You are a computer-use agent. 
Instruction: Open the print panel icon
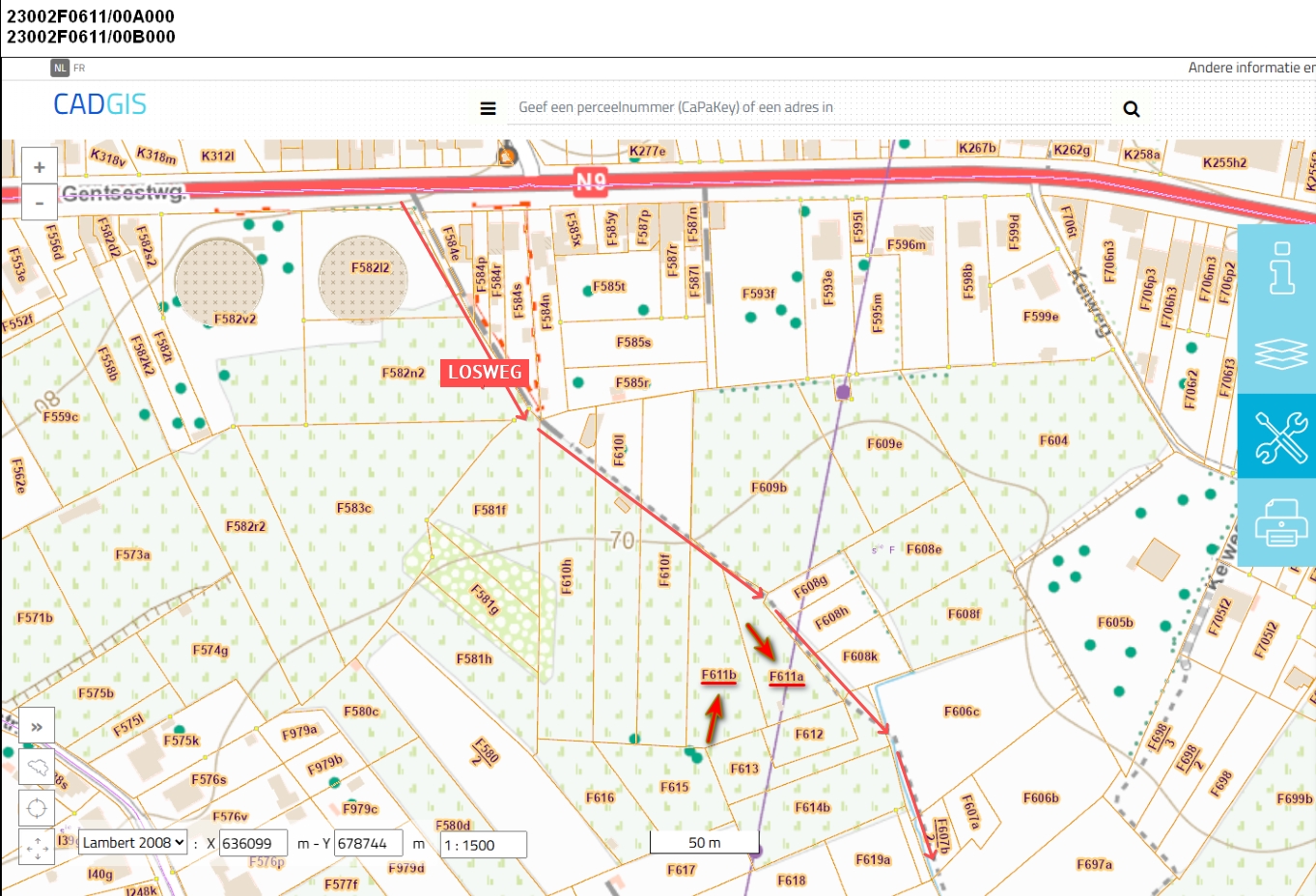[x=1280, y=522]
